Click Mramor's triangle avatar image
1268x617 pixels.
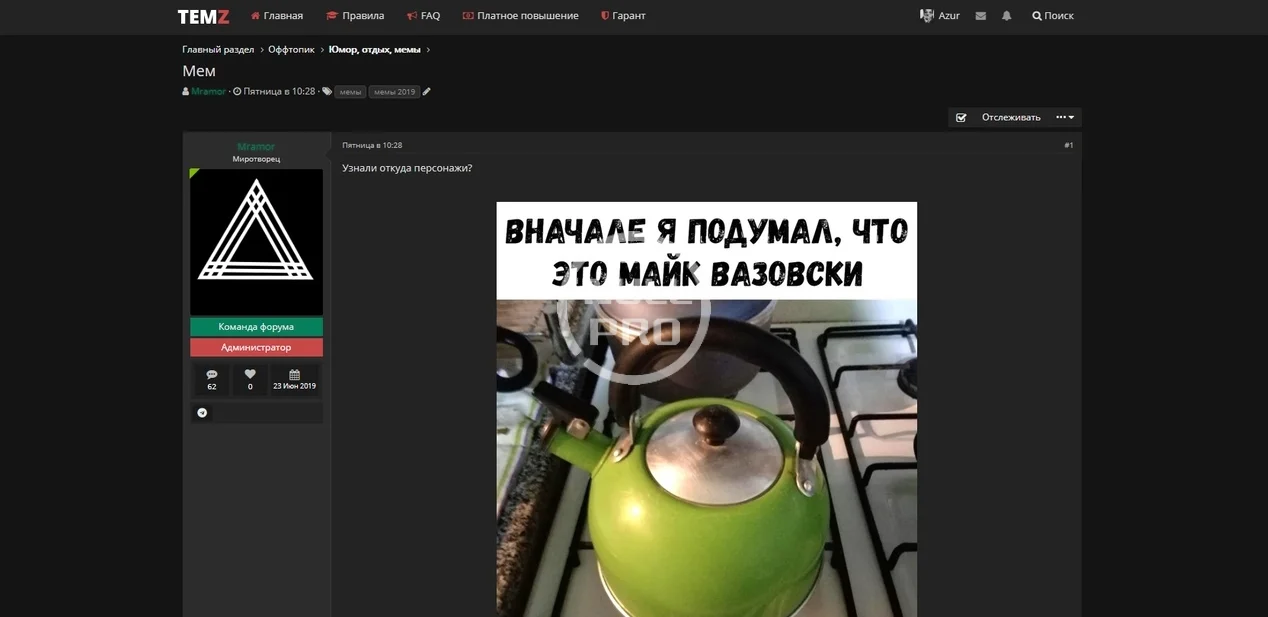(x=256, y=242)
